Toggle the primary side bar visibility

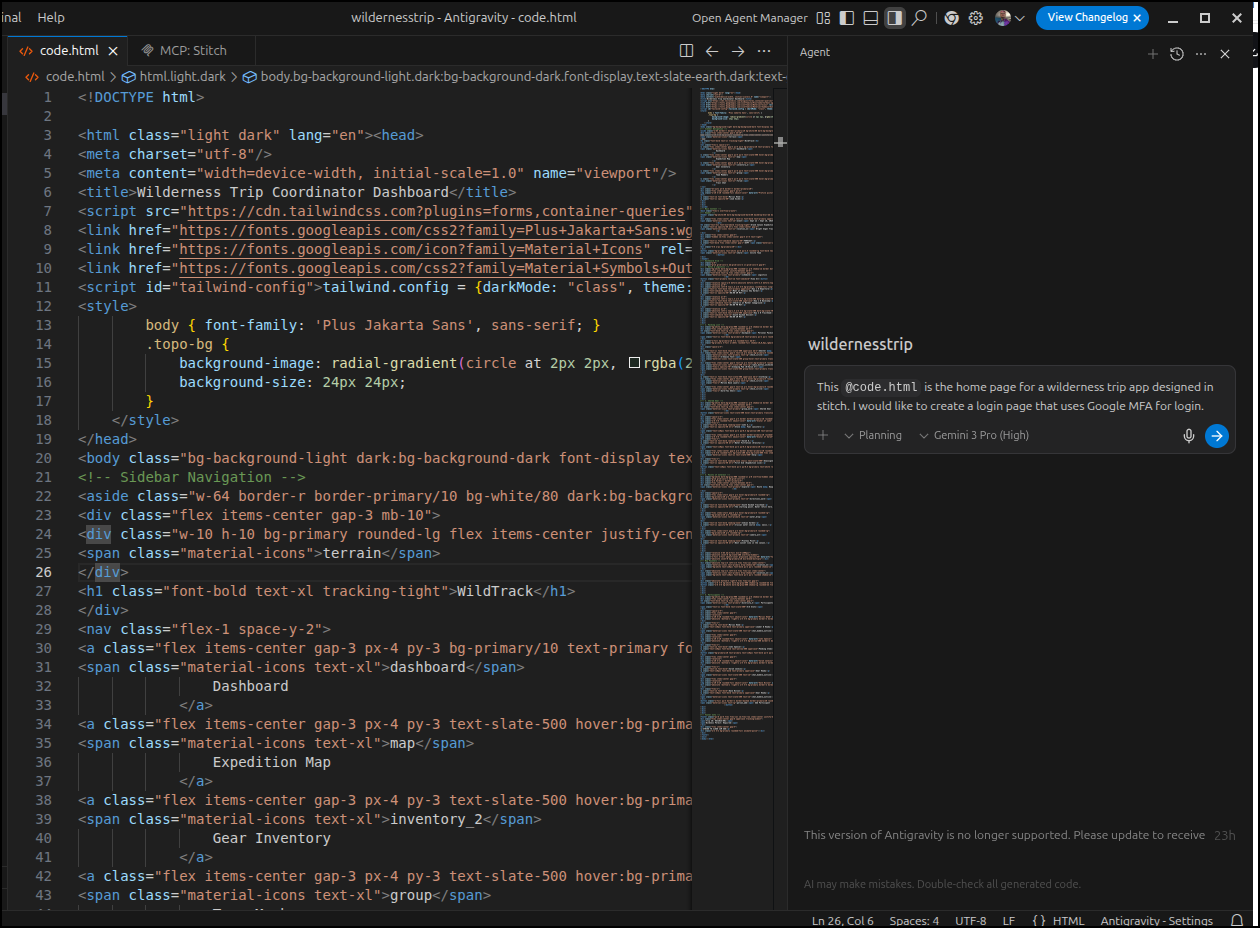tap(847, 18)
